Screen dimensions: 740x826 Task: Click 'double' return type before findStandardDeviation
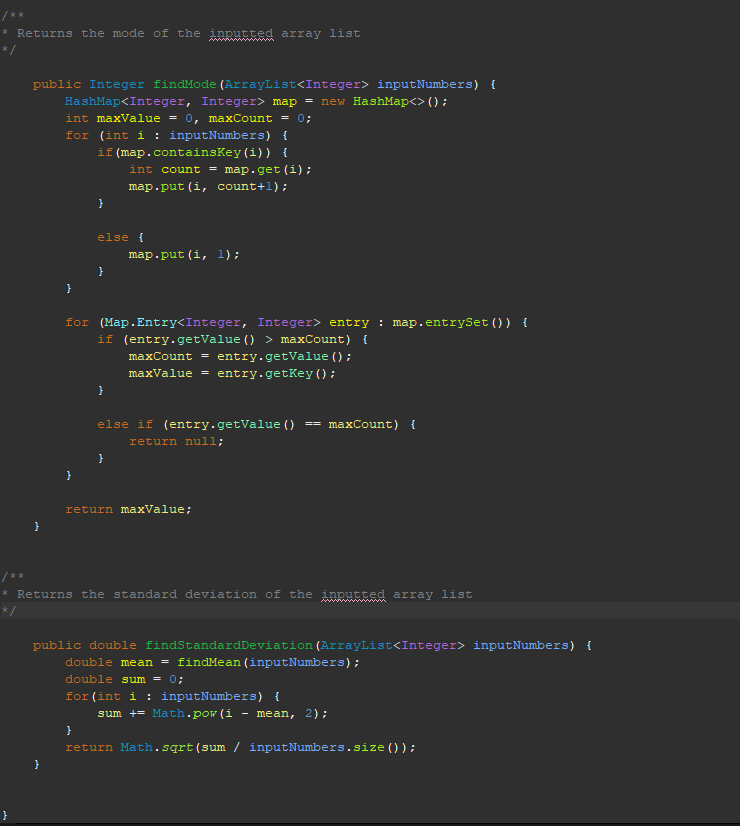(x=113, y=645)
